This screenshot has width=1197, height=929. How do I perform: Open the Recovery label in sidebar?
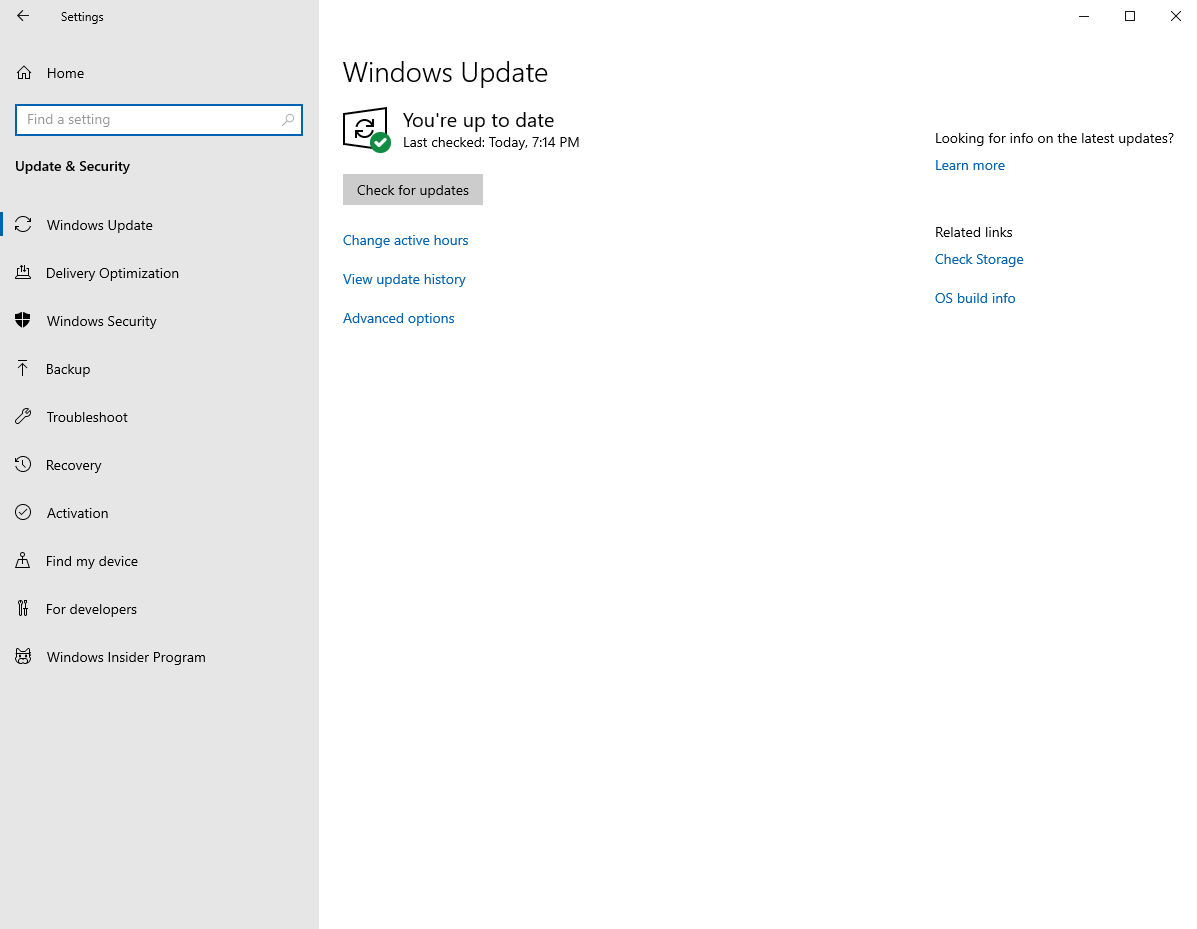73,466
